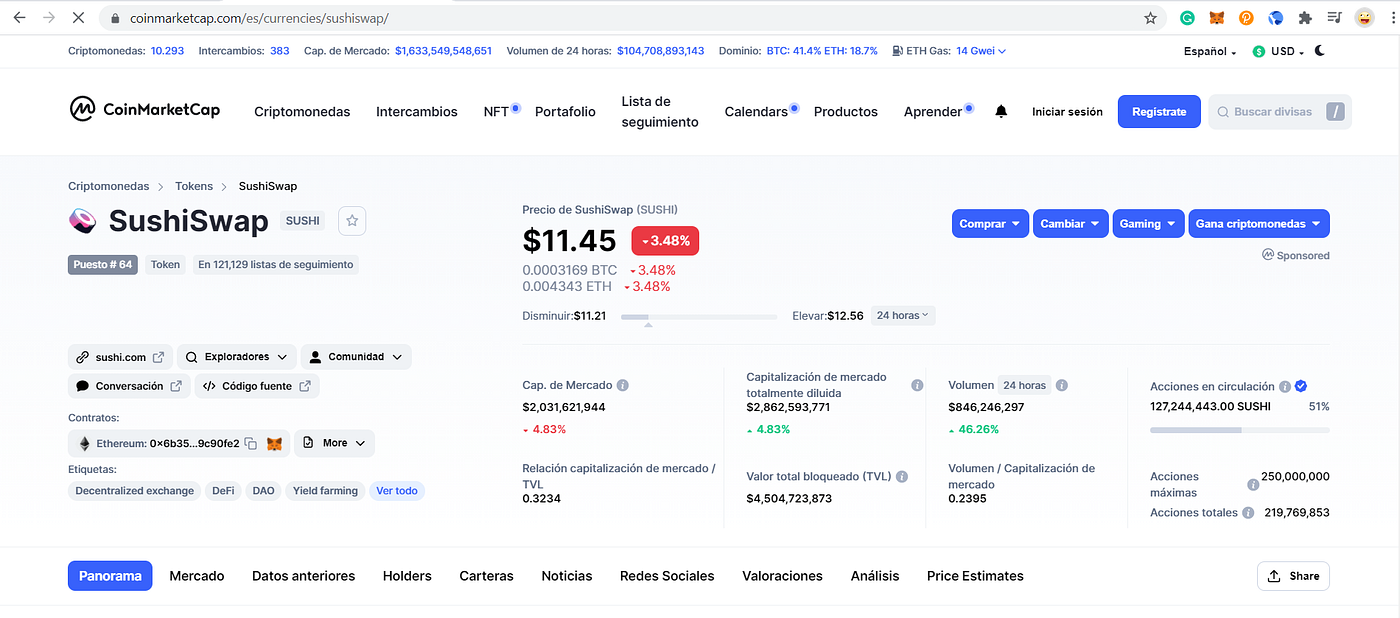Click the CoinMarketCap logo

point(145,110)
